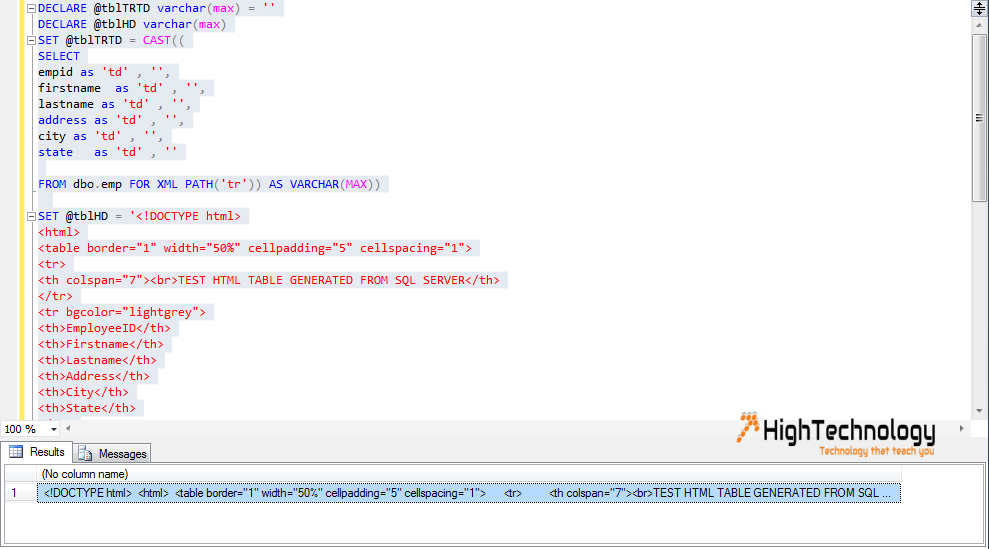Click the split editor handle icon
Viewport: 989px width, 549px height.
[x=979, y=8]
